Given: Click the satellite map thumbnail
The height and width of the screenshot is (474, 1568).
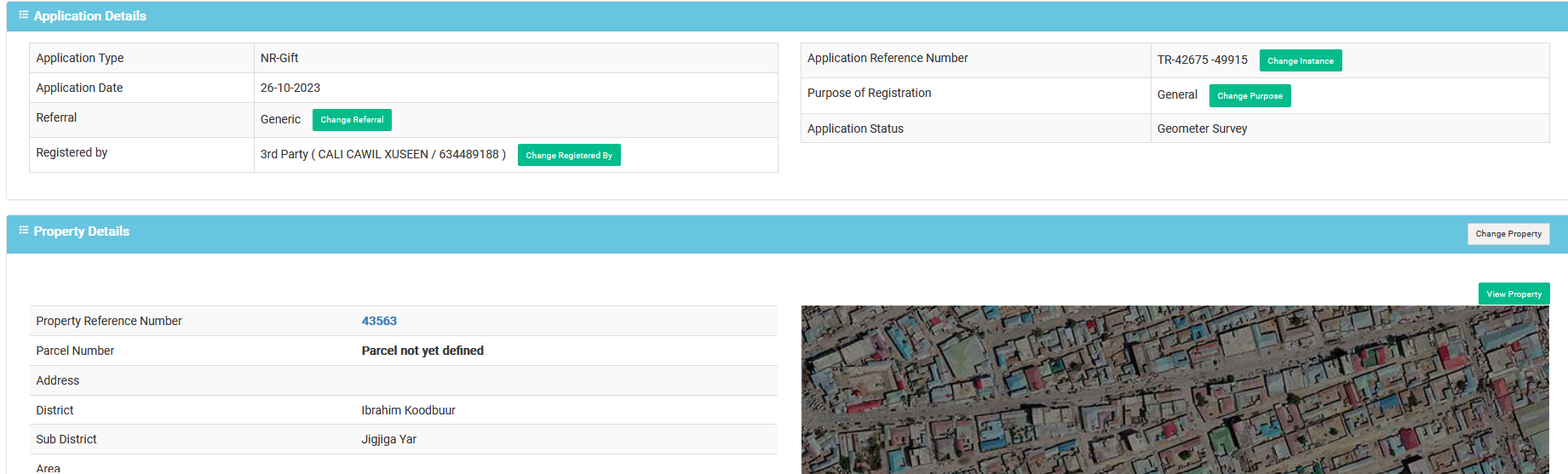Looking at the screenshot, I should point(1175,390).
